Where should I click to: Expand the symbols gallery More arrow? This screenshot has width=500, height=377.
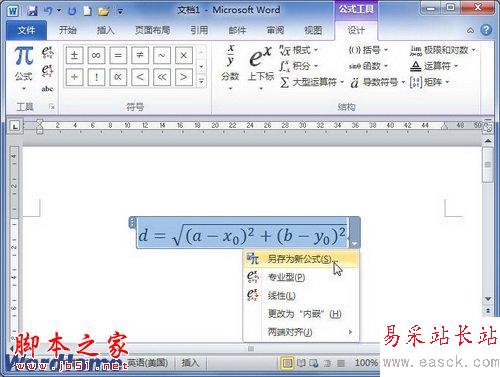(201, 81)
